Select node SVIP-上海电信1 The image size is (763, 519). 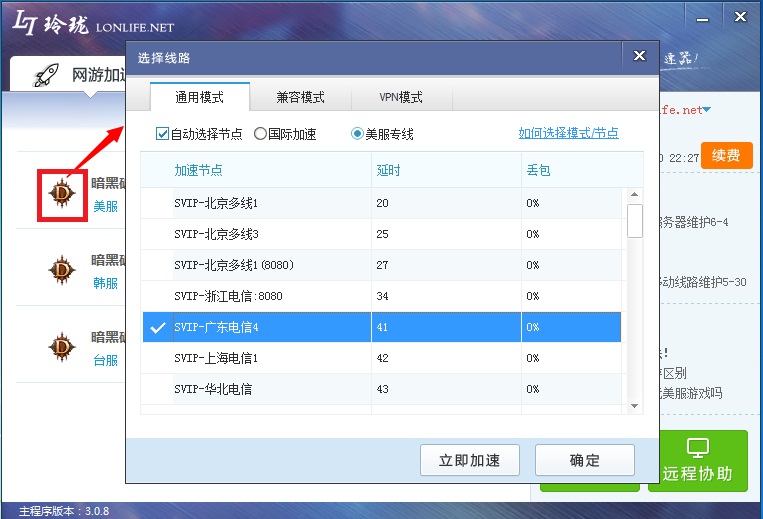click(x=381, y=358)
